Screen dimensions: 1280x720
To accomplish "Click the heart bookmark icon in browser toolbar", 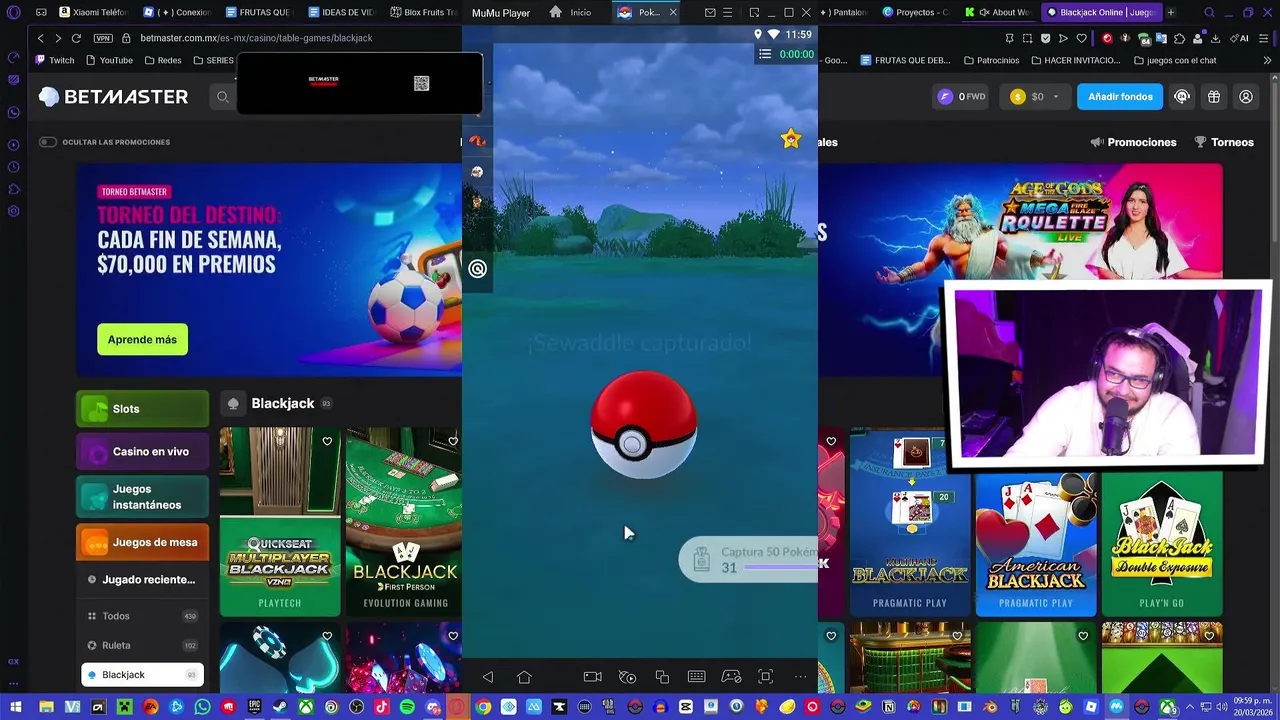I will click(1081, 38).
